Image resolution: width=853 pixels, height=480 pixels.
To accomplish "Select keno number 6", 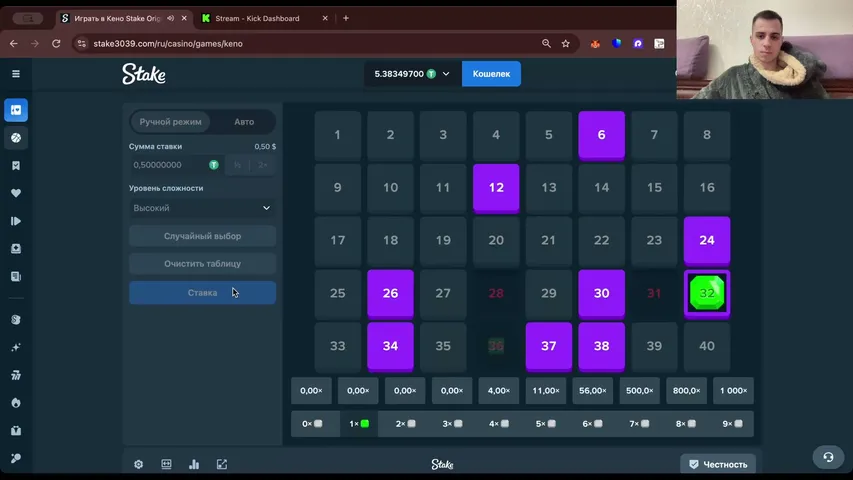I will click(601, 135).
